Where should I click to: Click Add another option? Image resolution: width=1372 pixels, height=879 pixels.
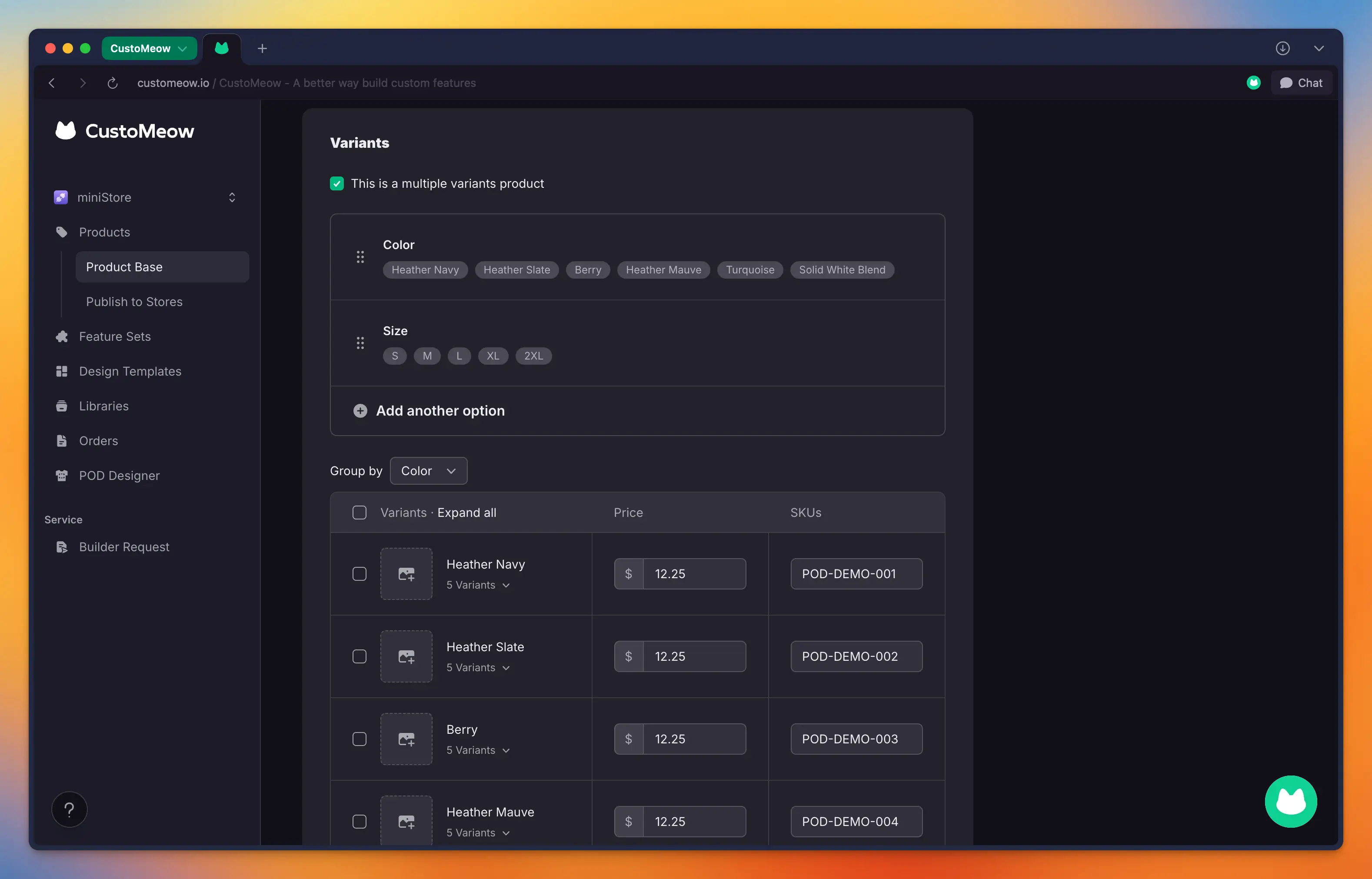[440, 411]
